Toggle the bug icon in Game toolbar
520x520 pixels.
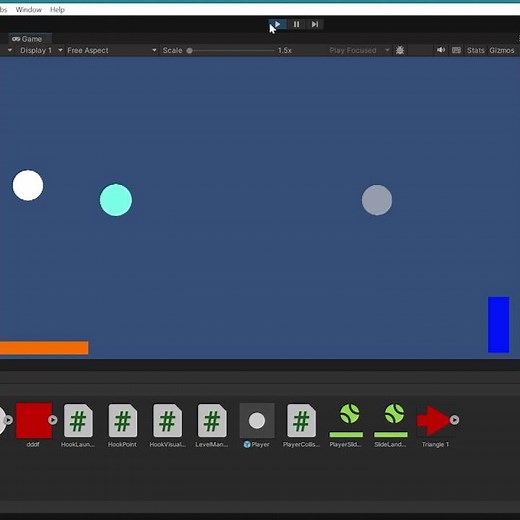400,50
